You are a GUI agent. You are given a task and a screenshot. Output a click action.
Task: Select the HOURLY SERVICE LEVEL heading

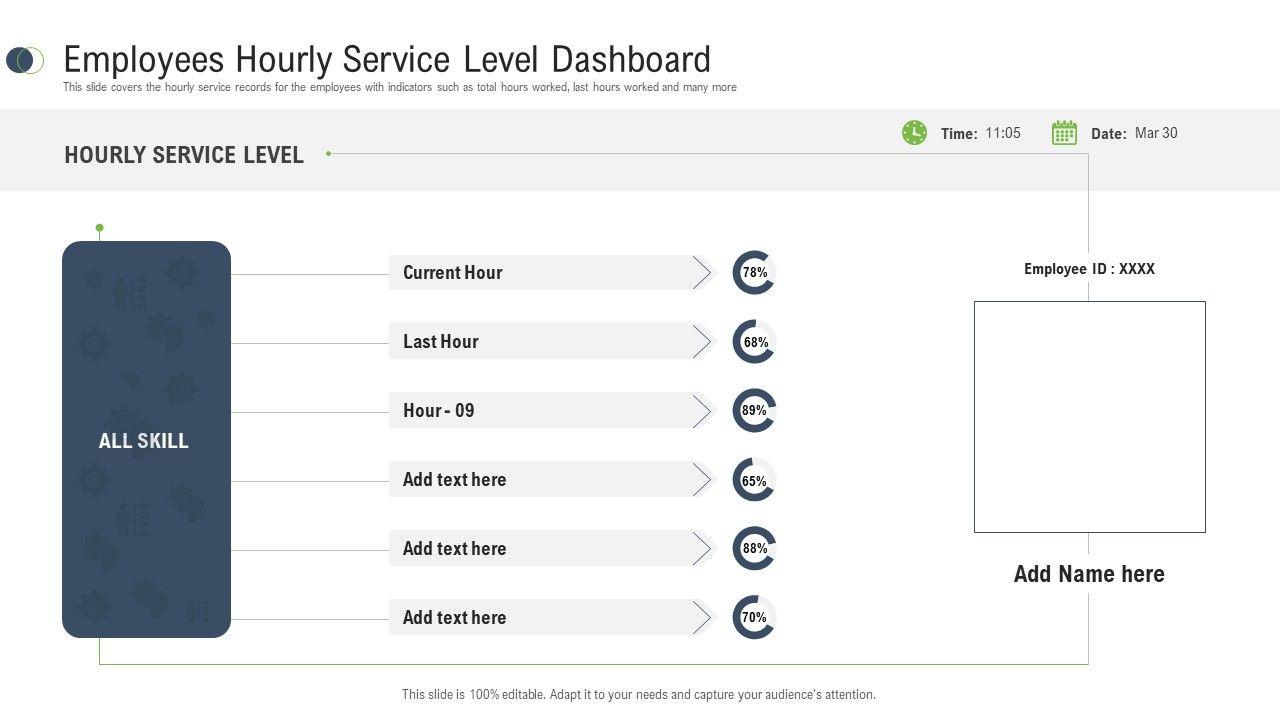[x=184, y=155]
